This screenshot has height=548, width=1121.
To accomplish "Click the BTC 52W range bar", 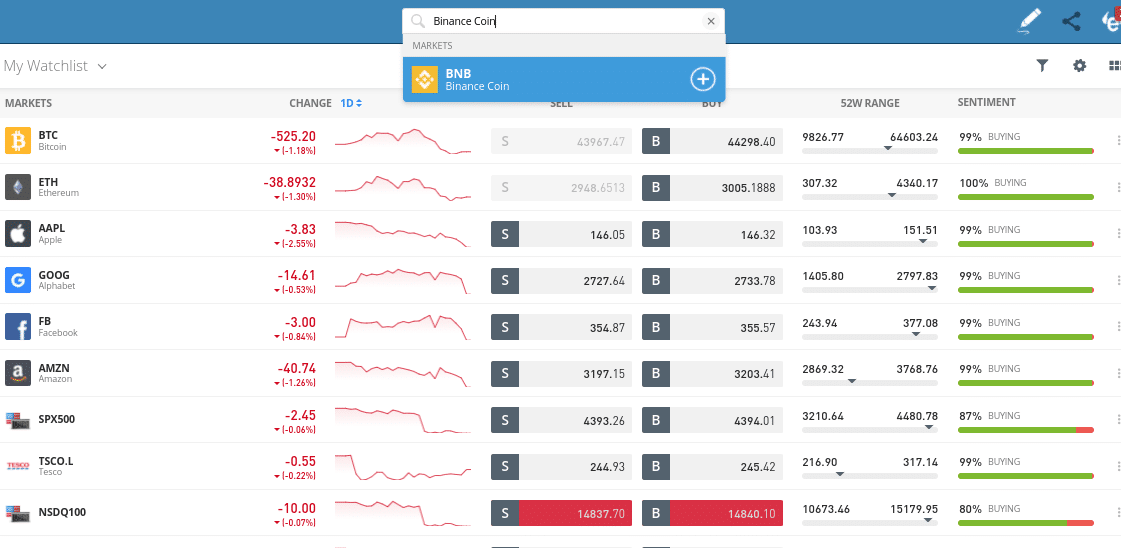I will click(870, 151).
